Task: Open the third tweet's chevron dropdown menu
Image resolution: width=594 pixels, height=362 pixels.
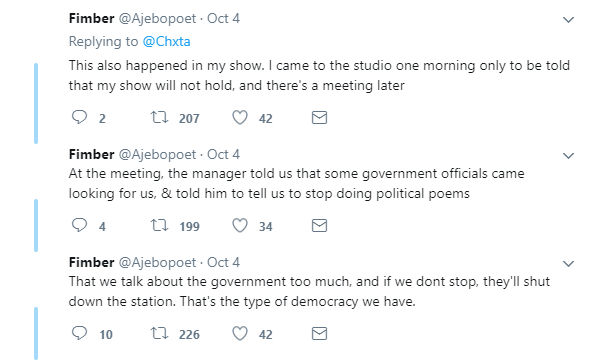Action: point(568,264)
